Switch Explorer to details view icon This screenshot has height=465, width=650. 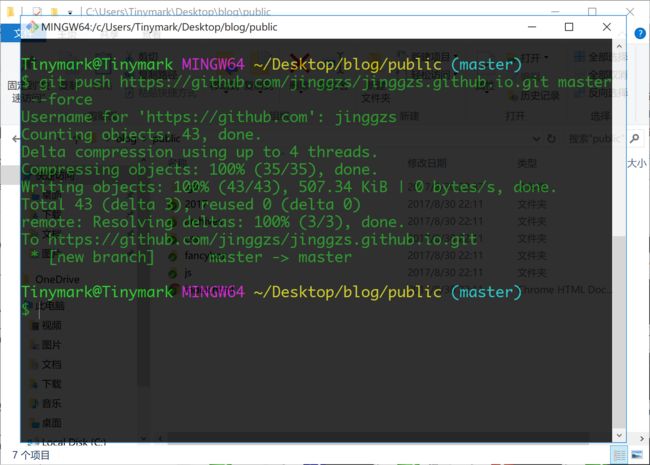619,455
